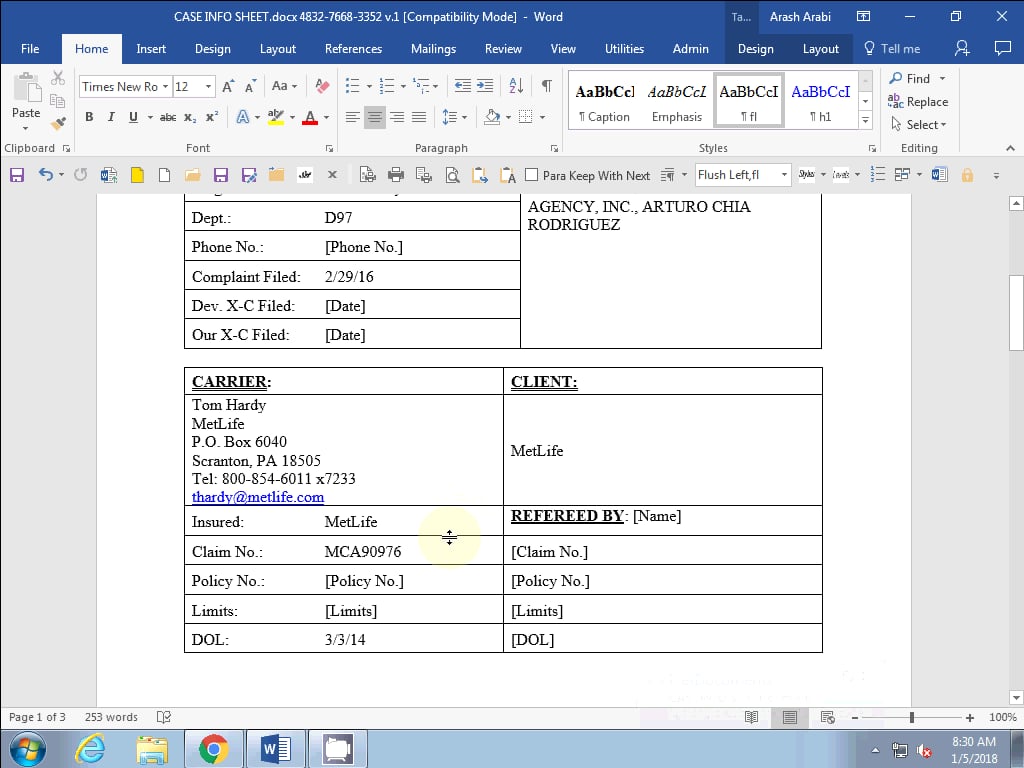The height and width of the screenshot is (768, 1024).
Task: Switch to Web Layout view
Action: coord(827,717)
